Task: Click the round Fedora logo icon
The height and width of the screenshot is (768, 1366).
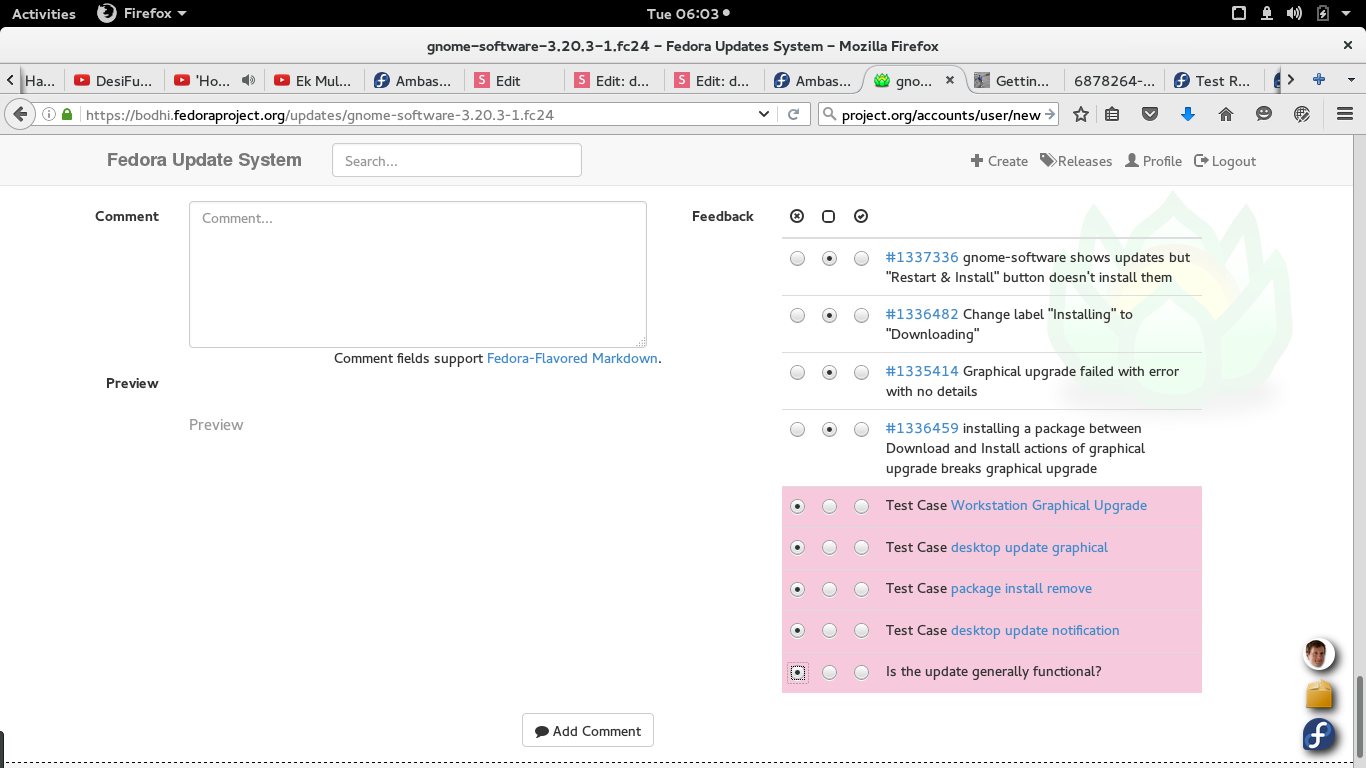Action: click(1319, 735)
